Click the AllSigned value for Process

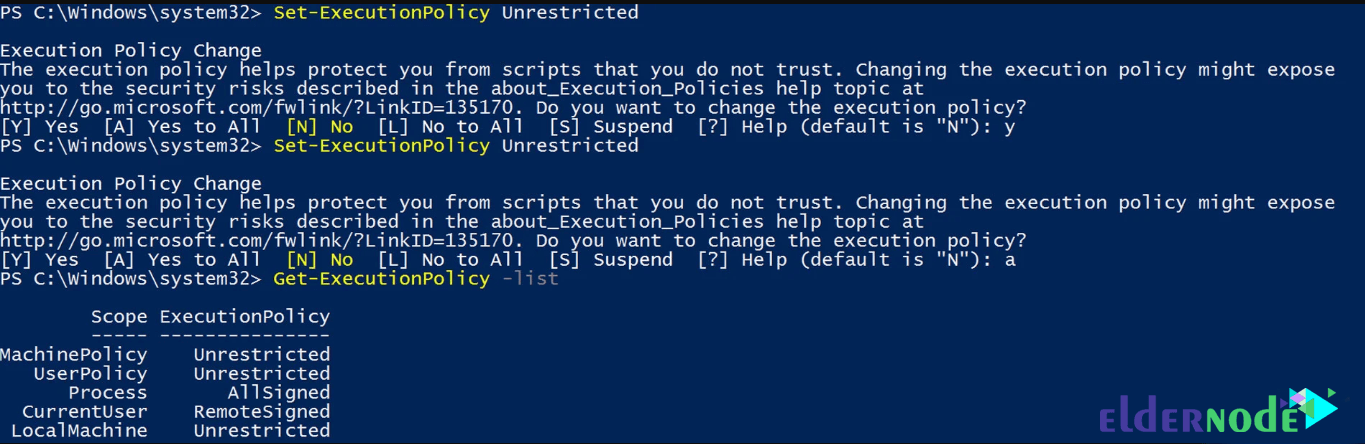coord(279,393)
